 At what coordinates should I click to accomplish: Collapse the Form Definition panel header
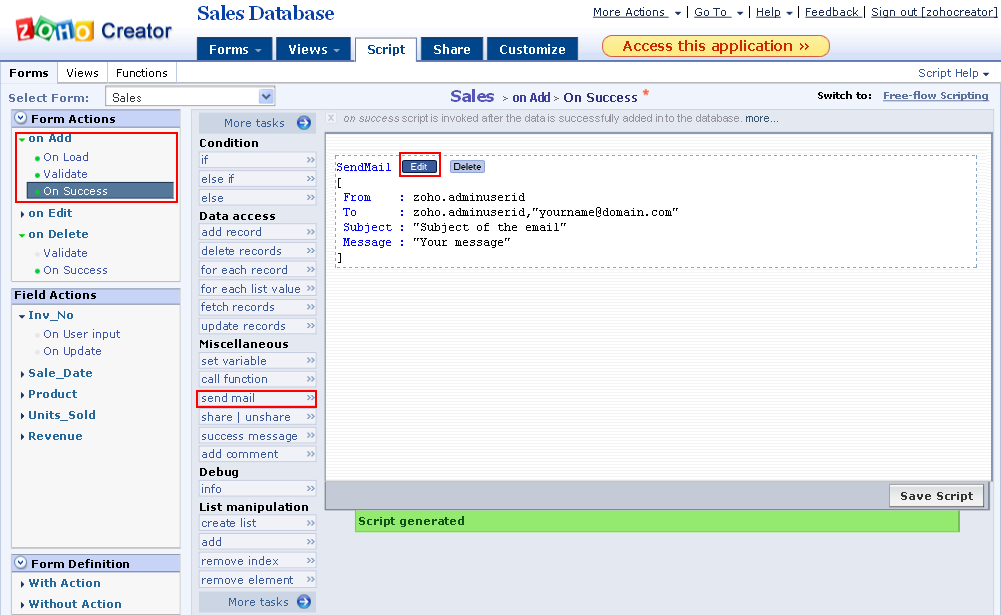pos(21,564)
